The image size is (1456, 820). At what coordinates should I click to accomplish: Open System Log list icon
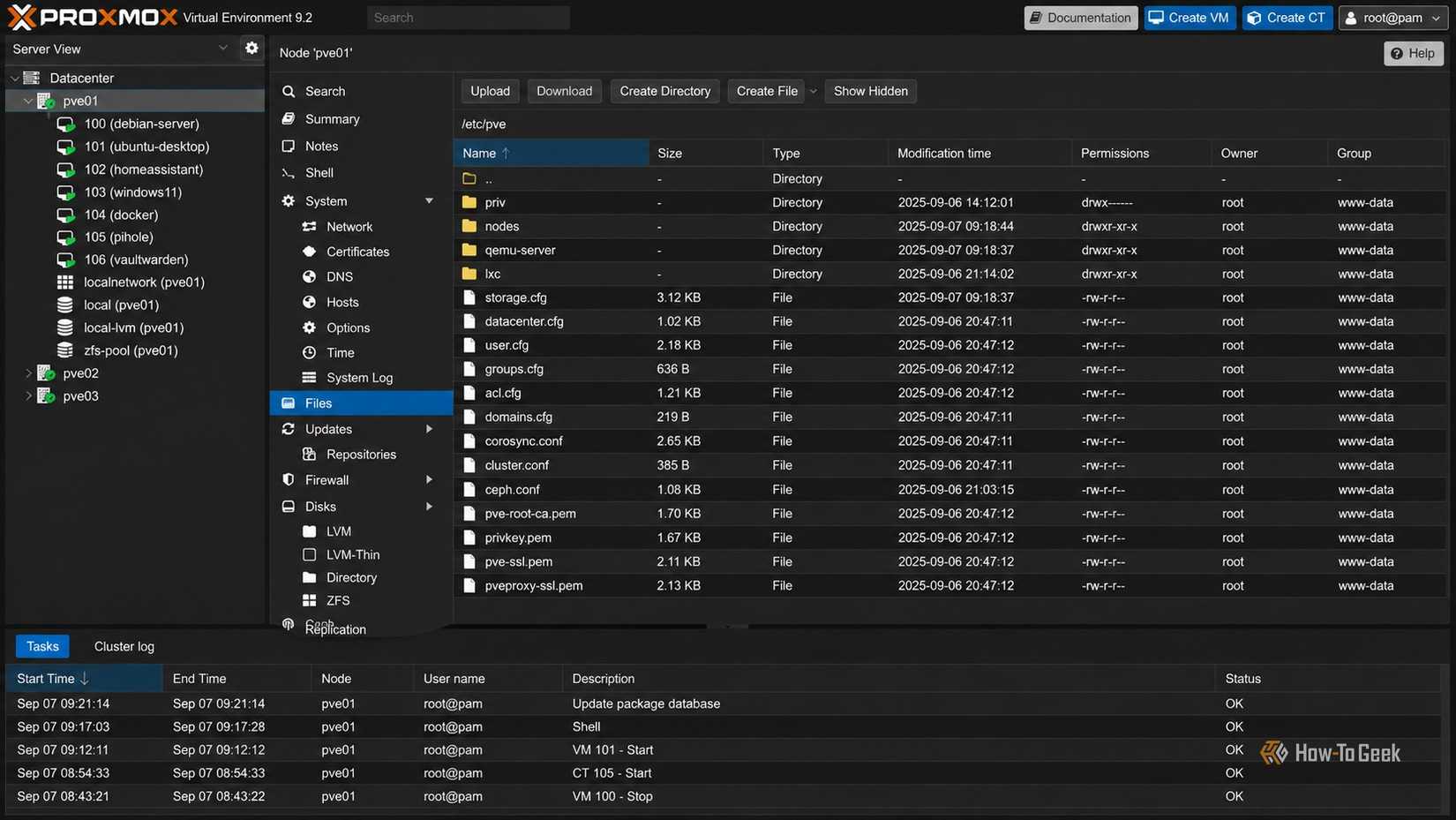(x=309, y=378)
